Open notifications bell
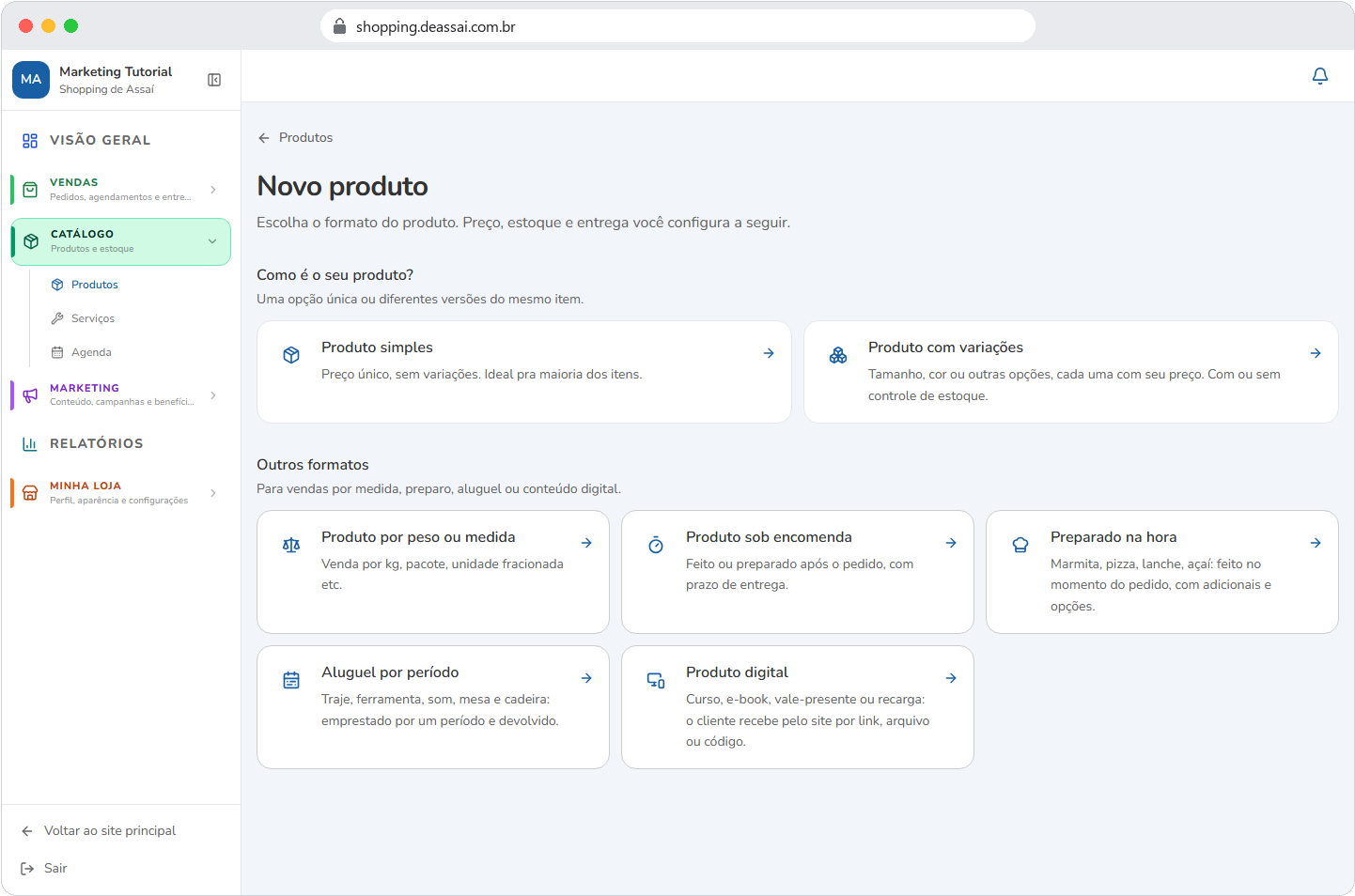Viewport: 1355px width, 896px height. tap(1320, 76)
